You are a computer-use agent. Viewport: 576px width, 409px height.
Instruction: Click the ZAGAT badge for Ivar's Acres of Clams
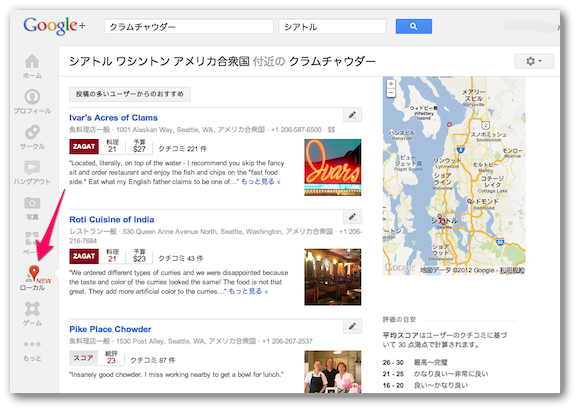click(84, 146)
